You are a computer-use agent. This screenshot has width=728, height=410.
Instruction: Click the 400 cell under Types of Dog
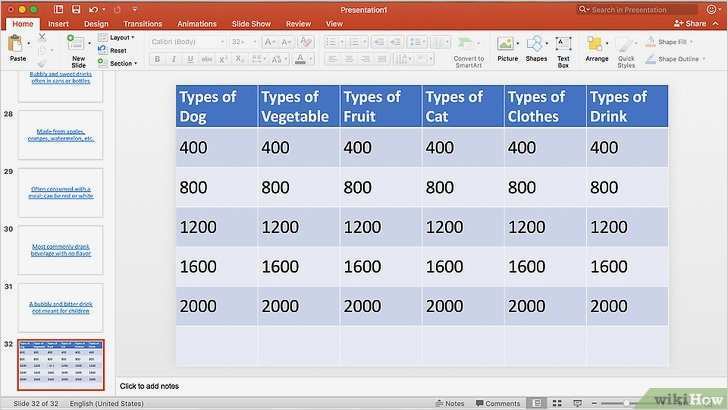(x=217, y=147)
